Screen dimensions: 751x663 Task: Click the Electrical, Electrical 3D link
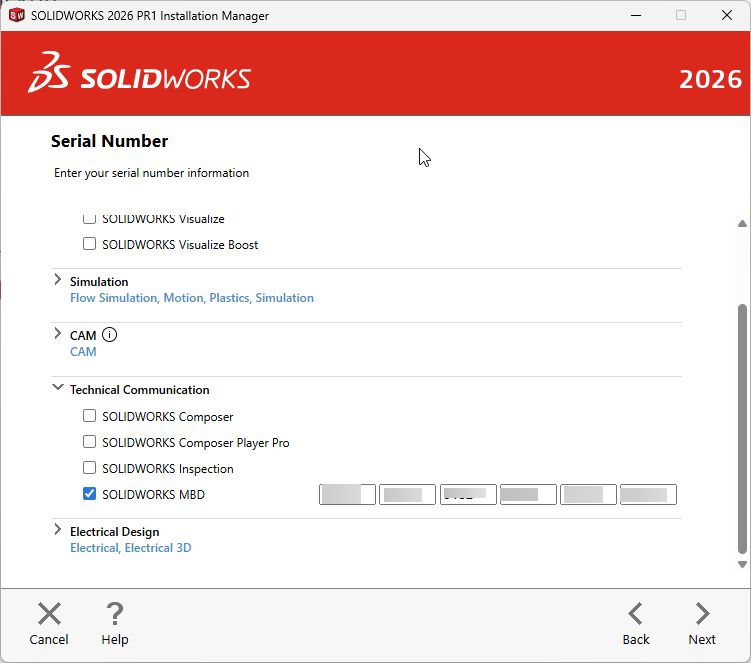[x=130, y=548]
